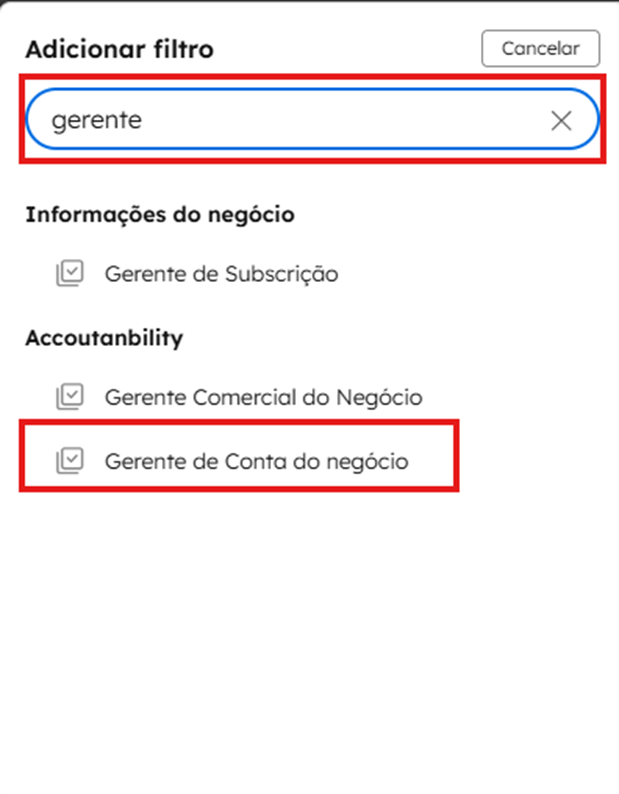This screenshot has height=794, width=619.
Task: Click the word negócio in the Conta option
Action: 370,461
